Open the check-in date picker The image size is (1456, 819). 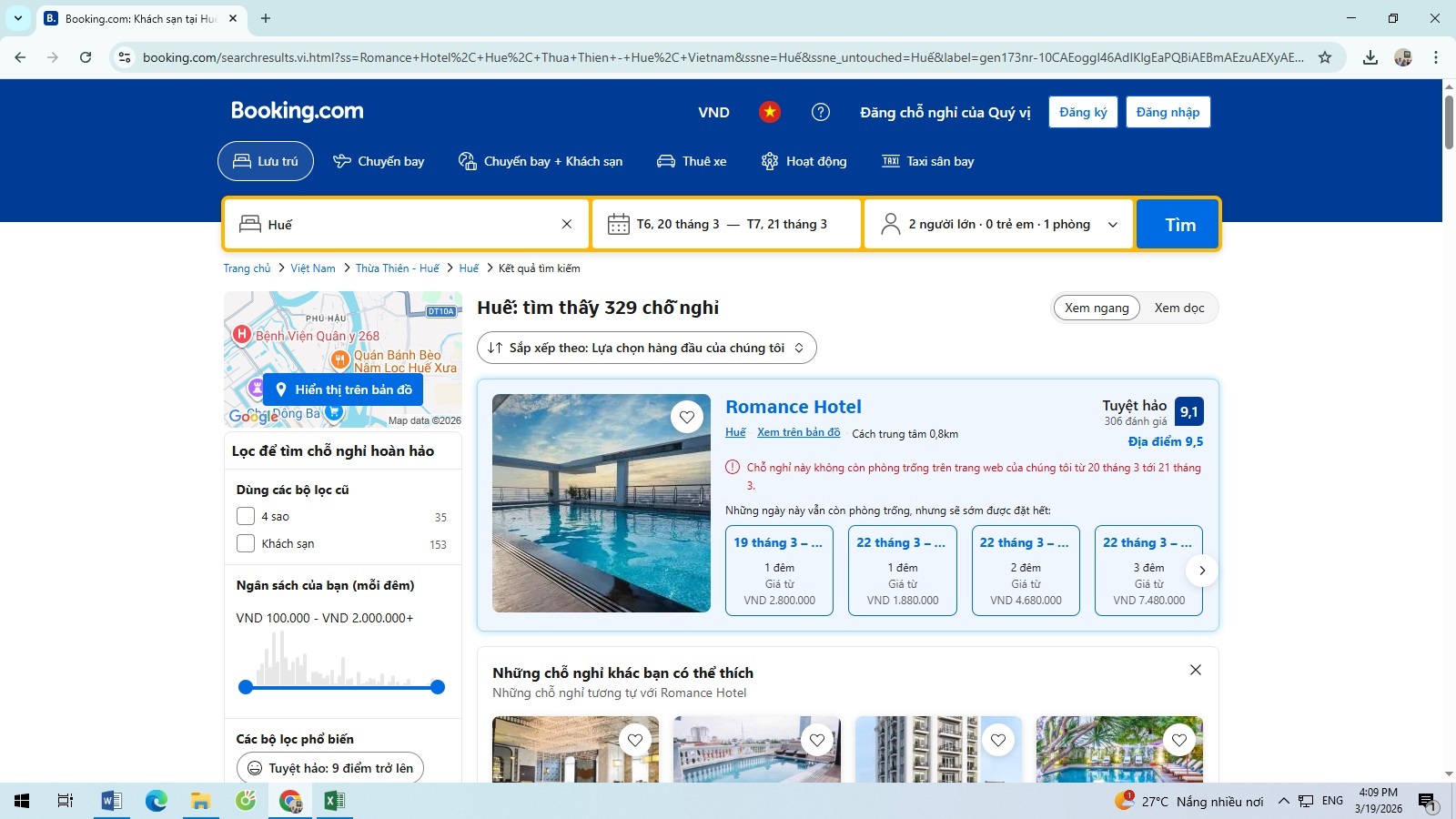click(678, 224)
